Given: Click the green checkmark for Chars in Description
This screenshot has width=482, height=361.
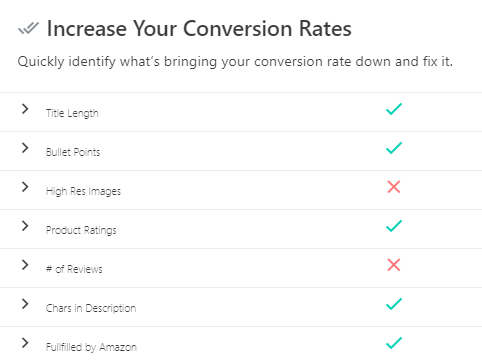Looking at the screenshot, I should point(394,304).
